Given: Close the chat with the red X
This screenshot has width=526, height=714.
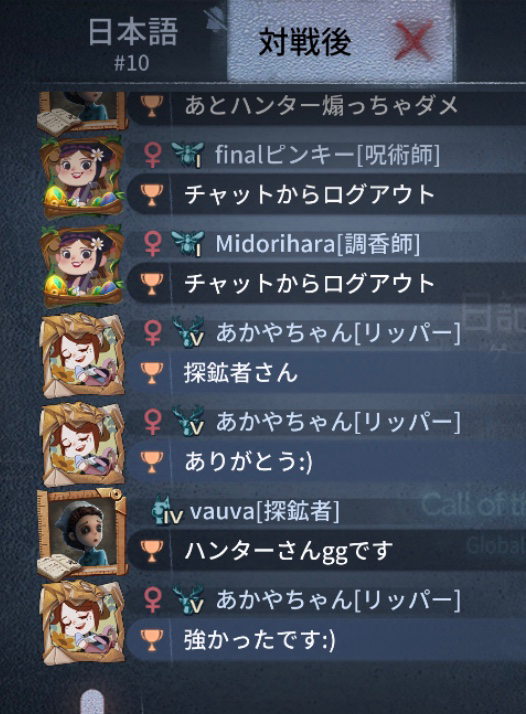Looking at the screenshot, I should coord(414,40).
